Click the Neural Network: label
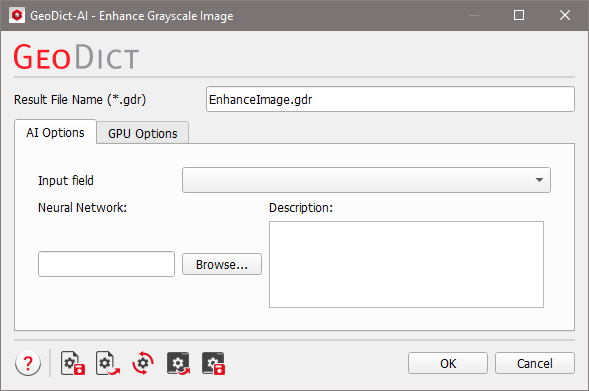 pyautogui.click(x=82, y=207)
